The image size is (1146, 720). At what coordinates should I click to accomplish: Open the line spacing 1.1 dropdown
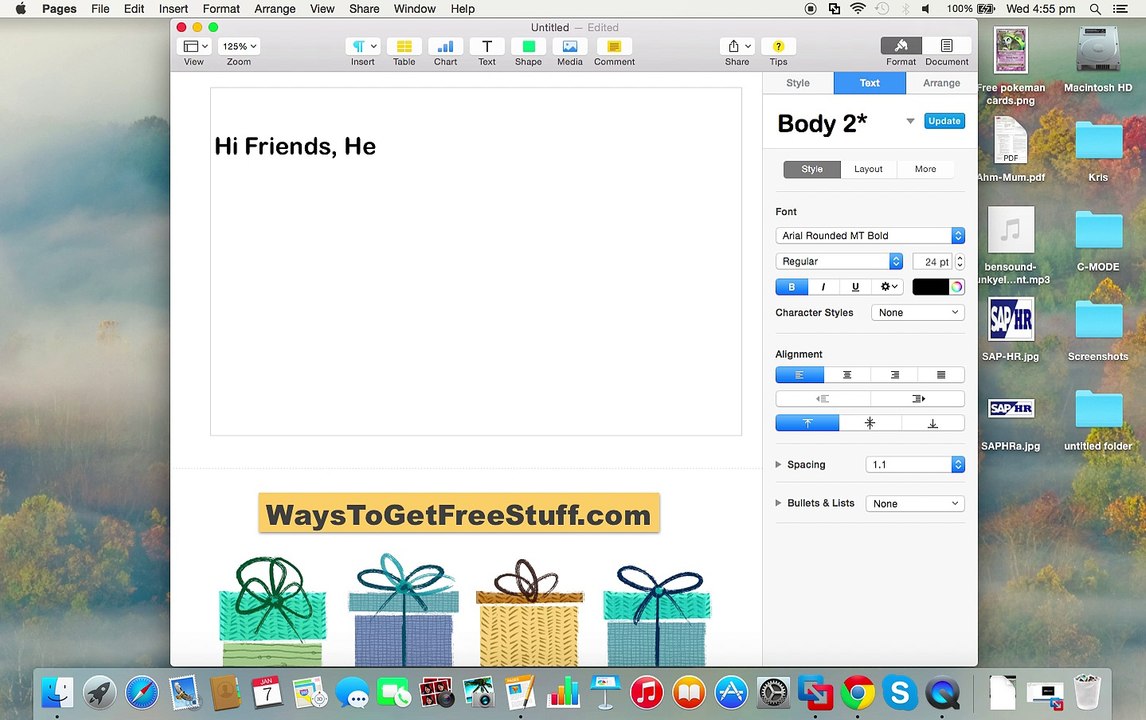(915, 464)
